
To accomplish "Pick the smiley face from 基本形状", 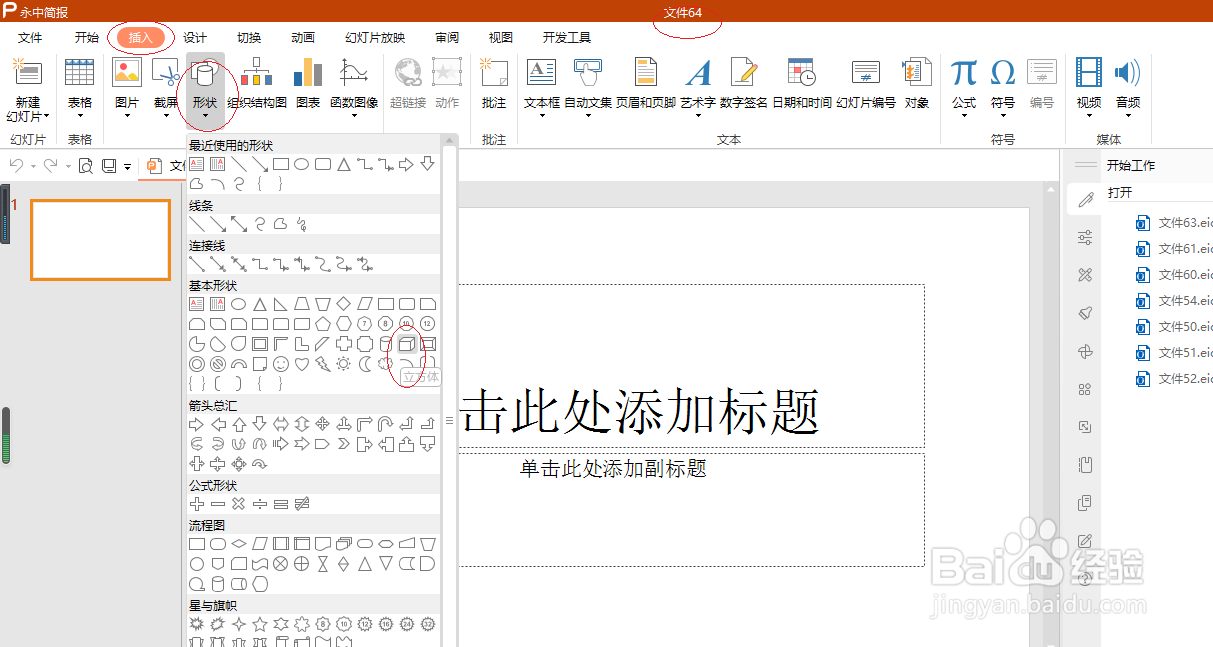I will [x=281, y=363].
